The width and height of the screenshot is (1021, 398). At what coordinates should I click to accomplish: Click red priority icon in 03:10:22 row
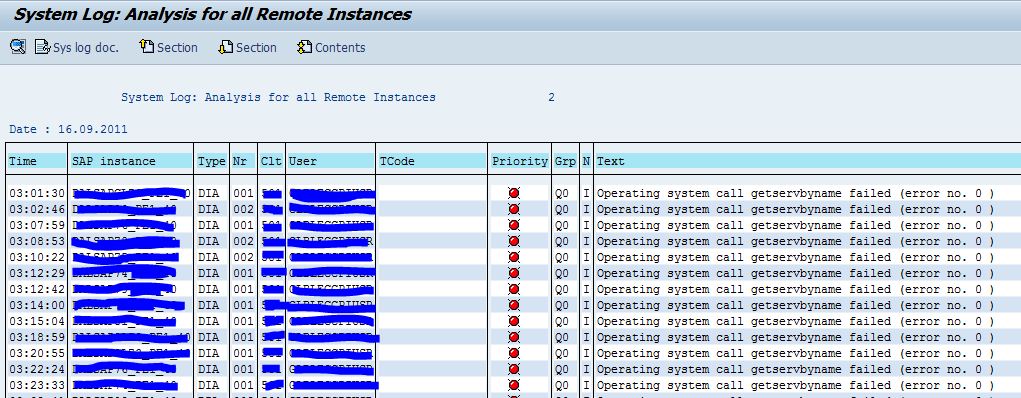pos(514,257)
